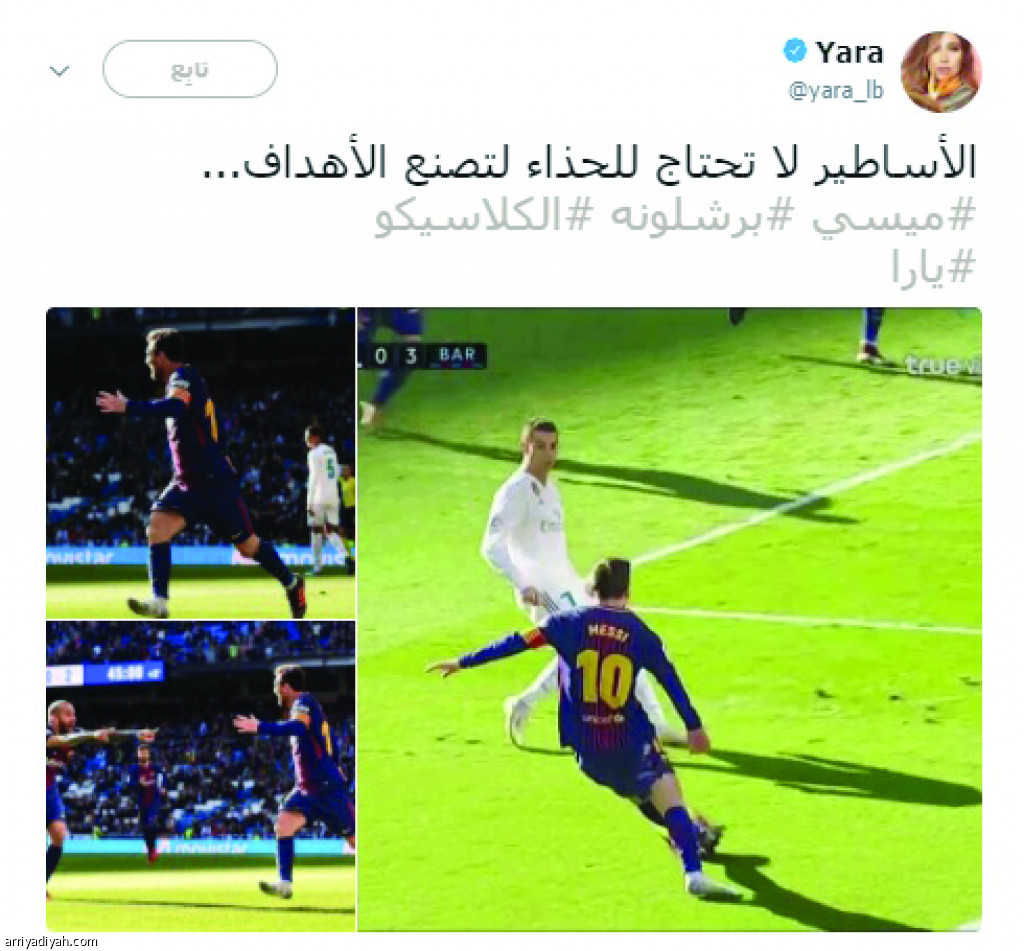Viewport: 1024px width, 951px height.
Task: Open the #ميسي hashtag
Action: pos(893,218)
